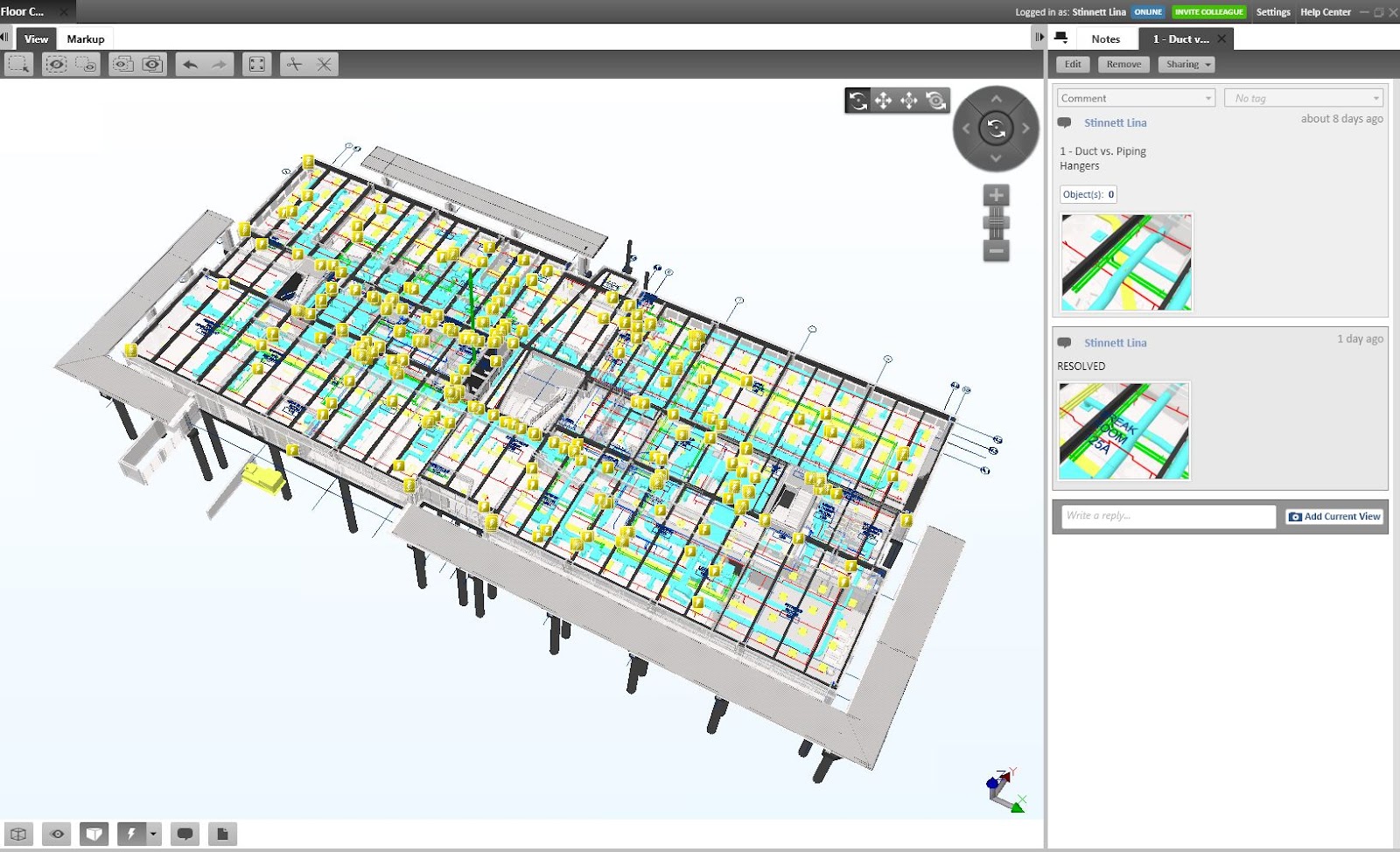
Task: Zoom in with the plus button
Action: [996, 195]
